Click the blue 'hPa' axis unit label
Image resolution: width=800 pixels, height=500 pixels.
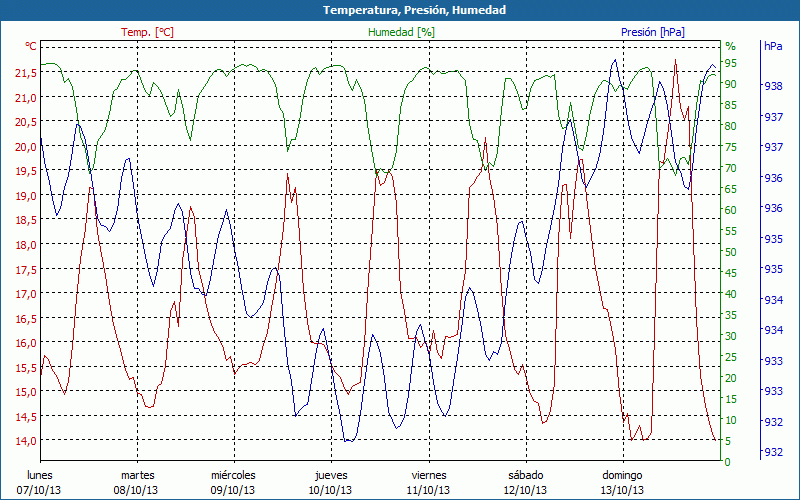(x=773, y=46)
